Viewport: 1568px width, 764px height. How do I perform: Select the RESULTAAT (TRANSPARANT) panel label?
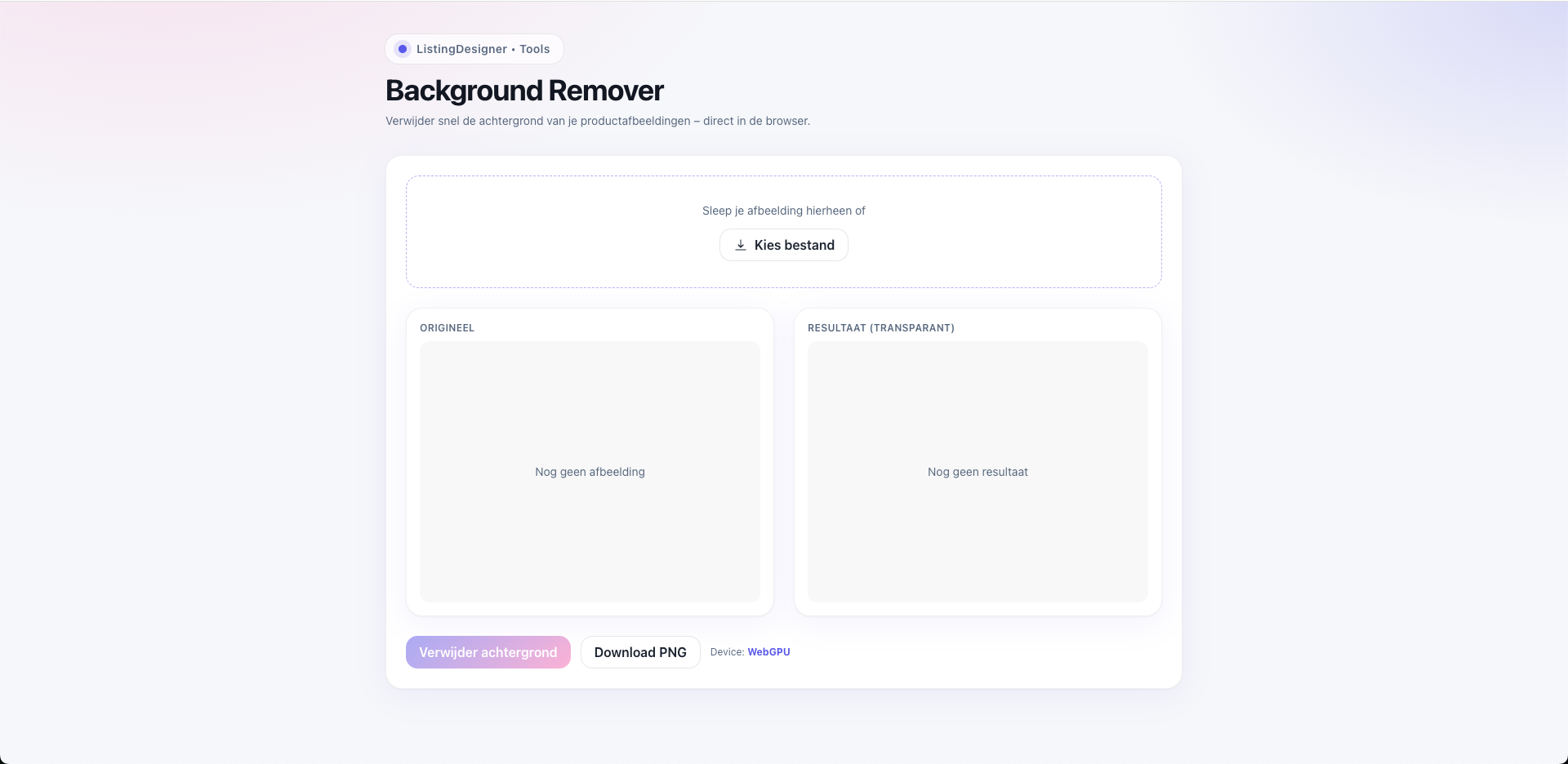(880, 328)
